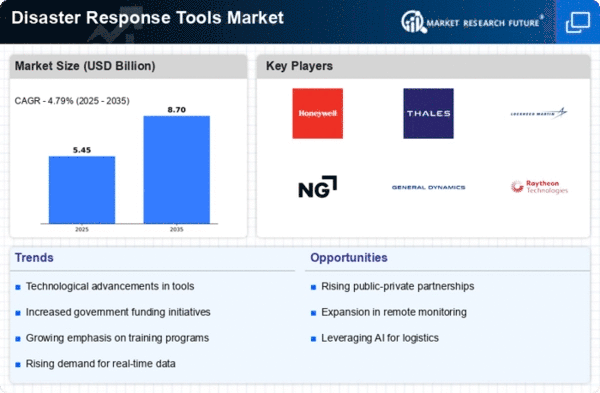
Task: Click the Disaster Response Tools Market title
Action: [x=147, y=18]
